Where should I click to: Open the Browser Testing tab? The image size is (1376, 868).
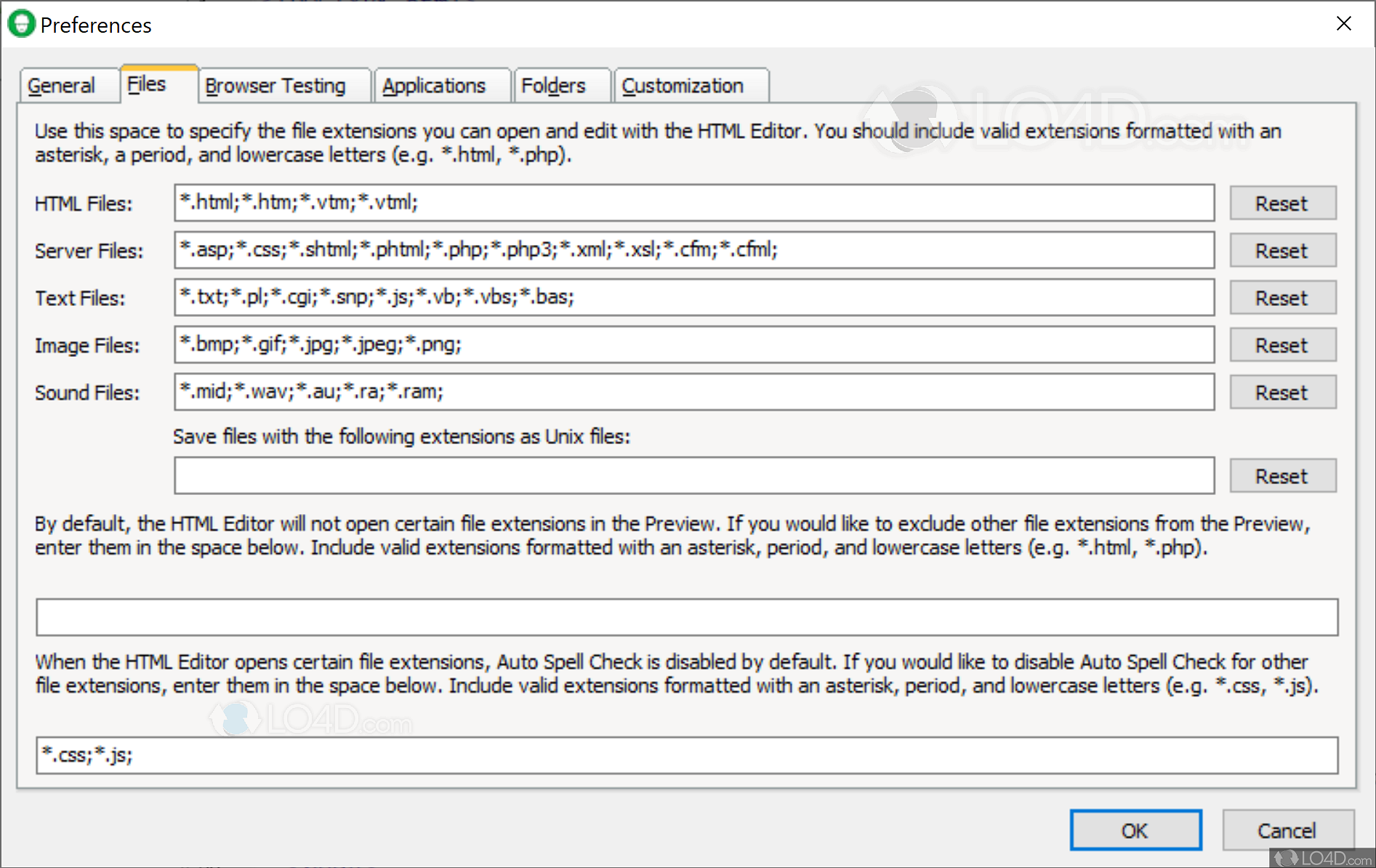click(x=275, y=86)
